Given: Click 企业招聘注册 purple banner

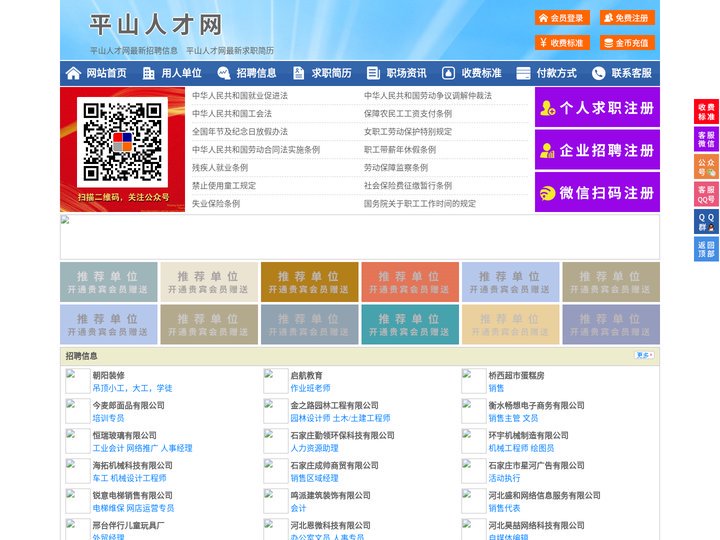Looking at the screenshot, I should point(597,150).
